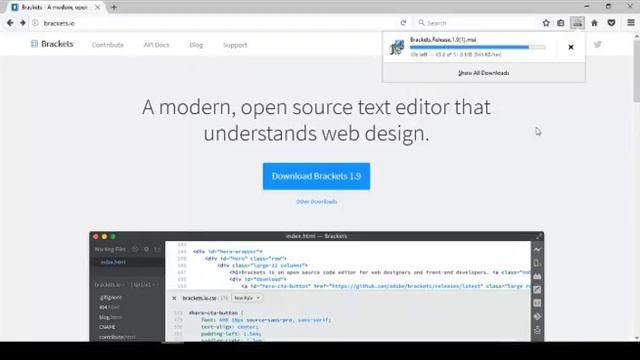
Task: Show All Downloads
Action: (484, 73)
